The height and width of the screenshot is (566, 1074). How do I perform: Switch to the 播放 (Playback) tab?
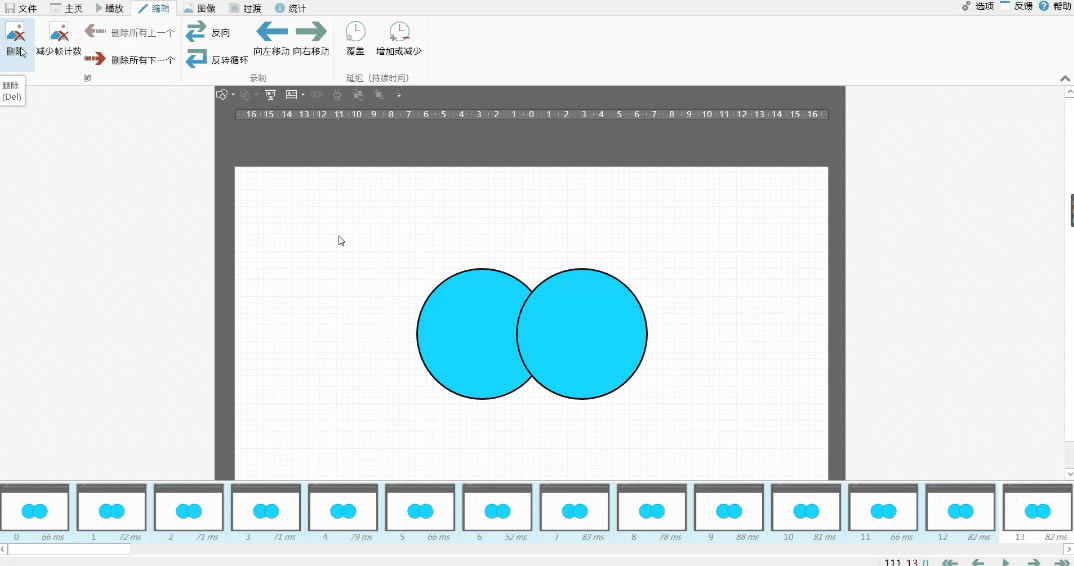(110, 8)
